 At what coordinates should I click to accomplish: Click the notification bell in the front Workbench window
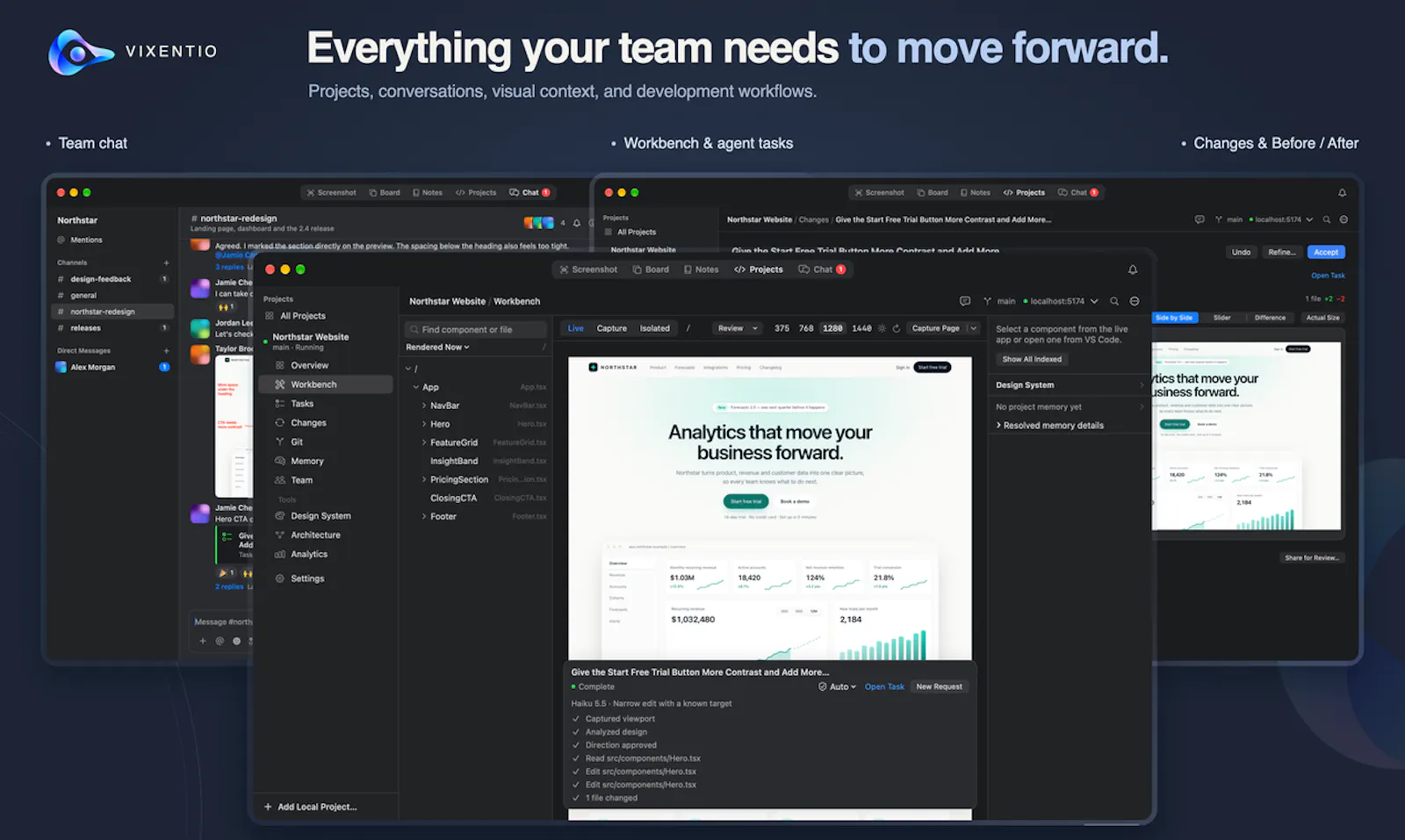1133,269
